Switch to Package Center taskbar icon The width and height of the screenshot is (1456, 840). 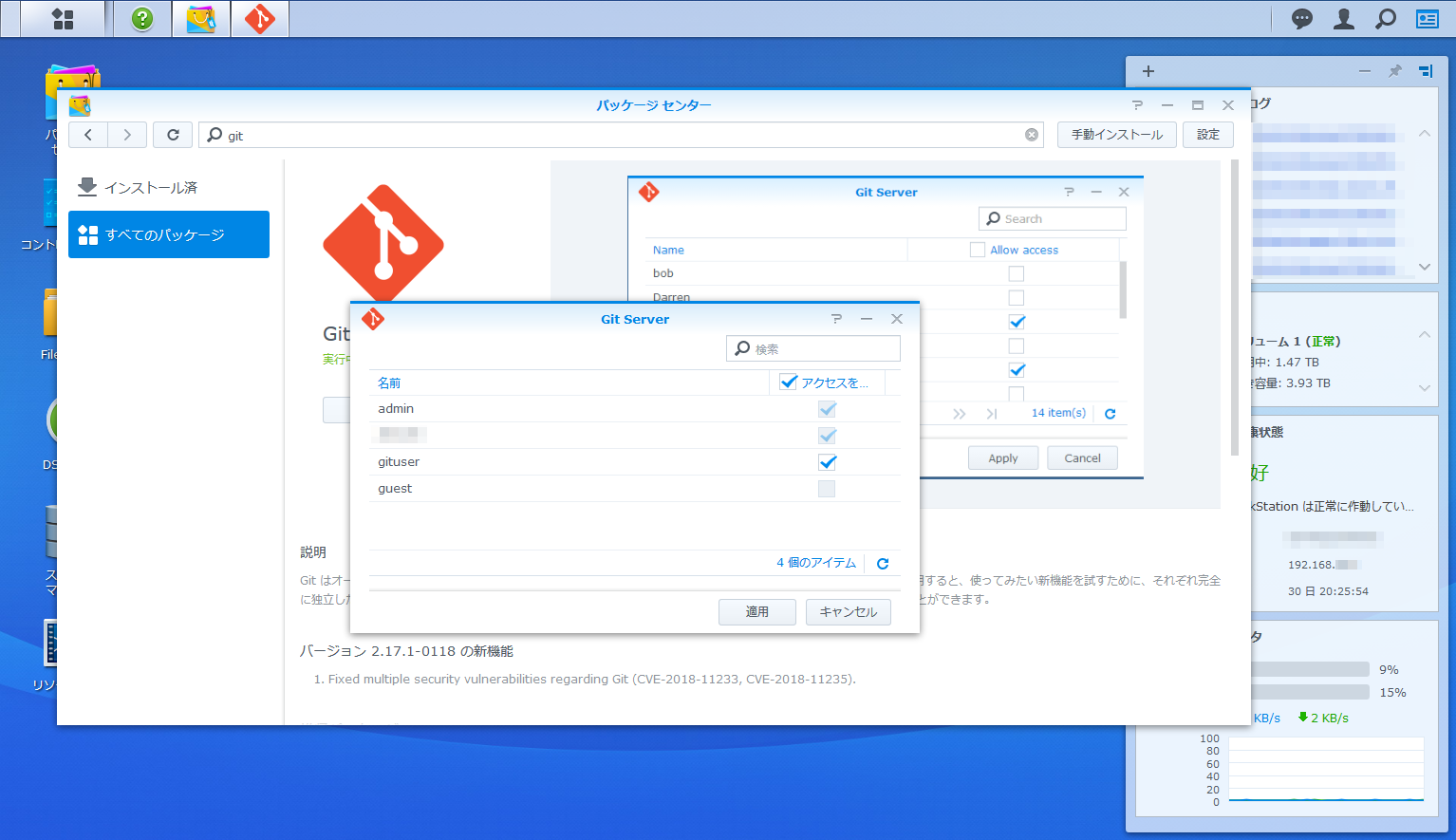201,19
